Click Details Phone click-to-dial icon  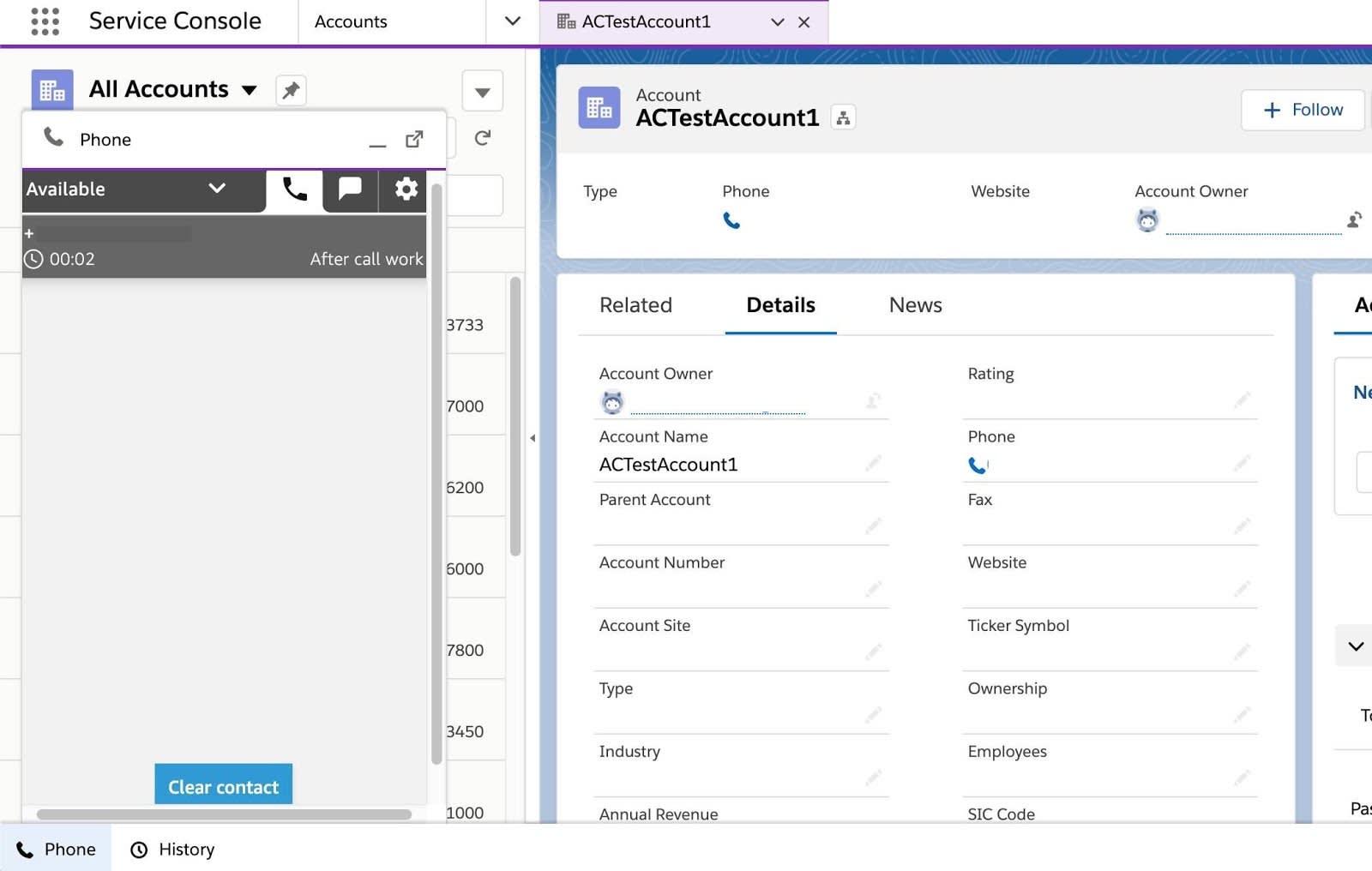[x=977, y=465]
